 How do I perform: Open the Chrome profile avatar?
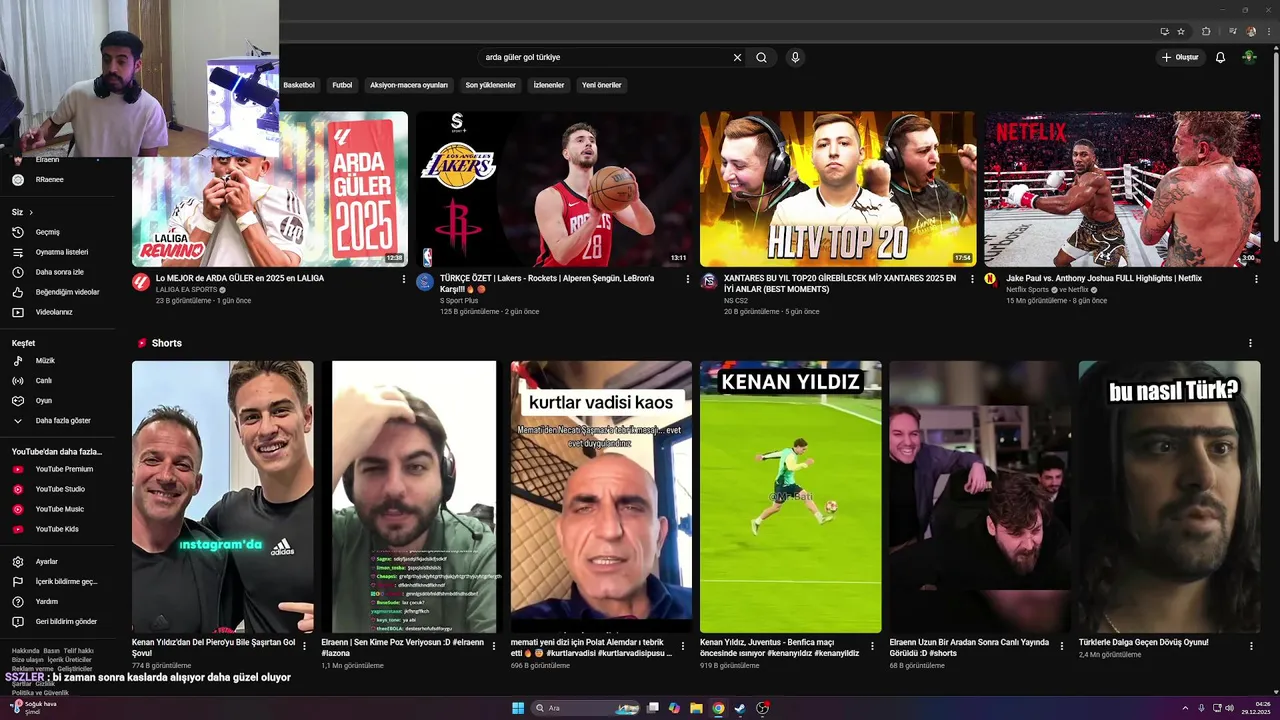pyautogui.click(x=1251, y=31)
